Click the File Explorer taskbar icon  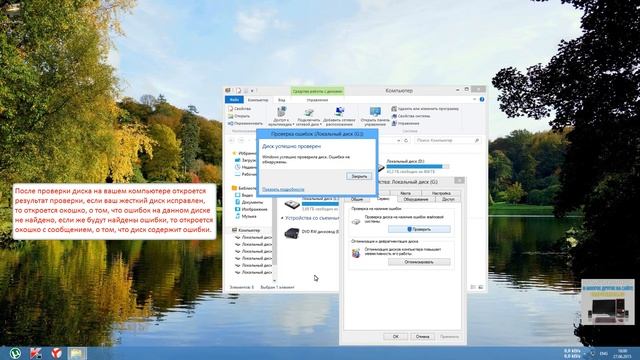77,353
